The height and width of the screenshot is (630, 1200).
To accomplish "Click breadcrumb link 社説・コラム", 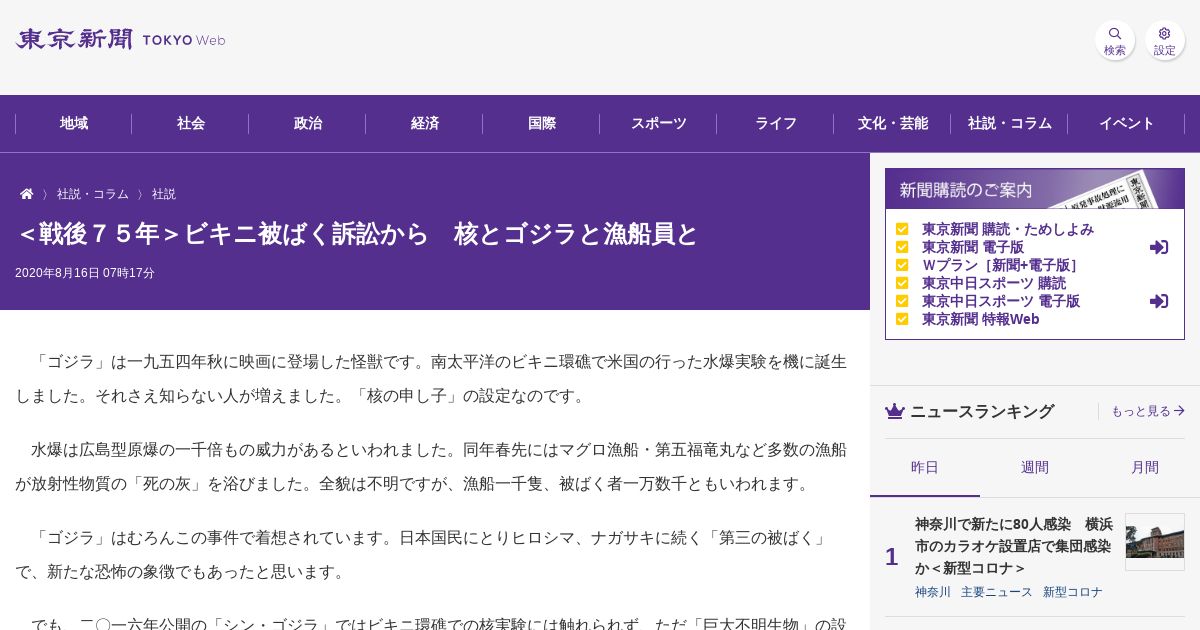I will tap(93, 194).
